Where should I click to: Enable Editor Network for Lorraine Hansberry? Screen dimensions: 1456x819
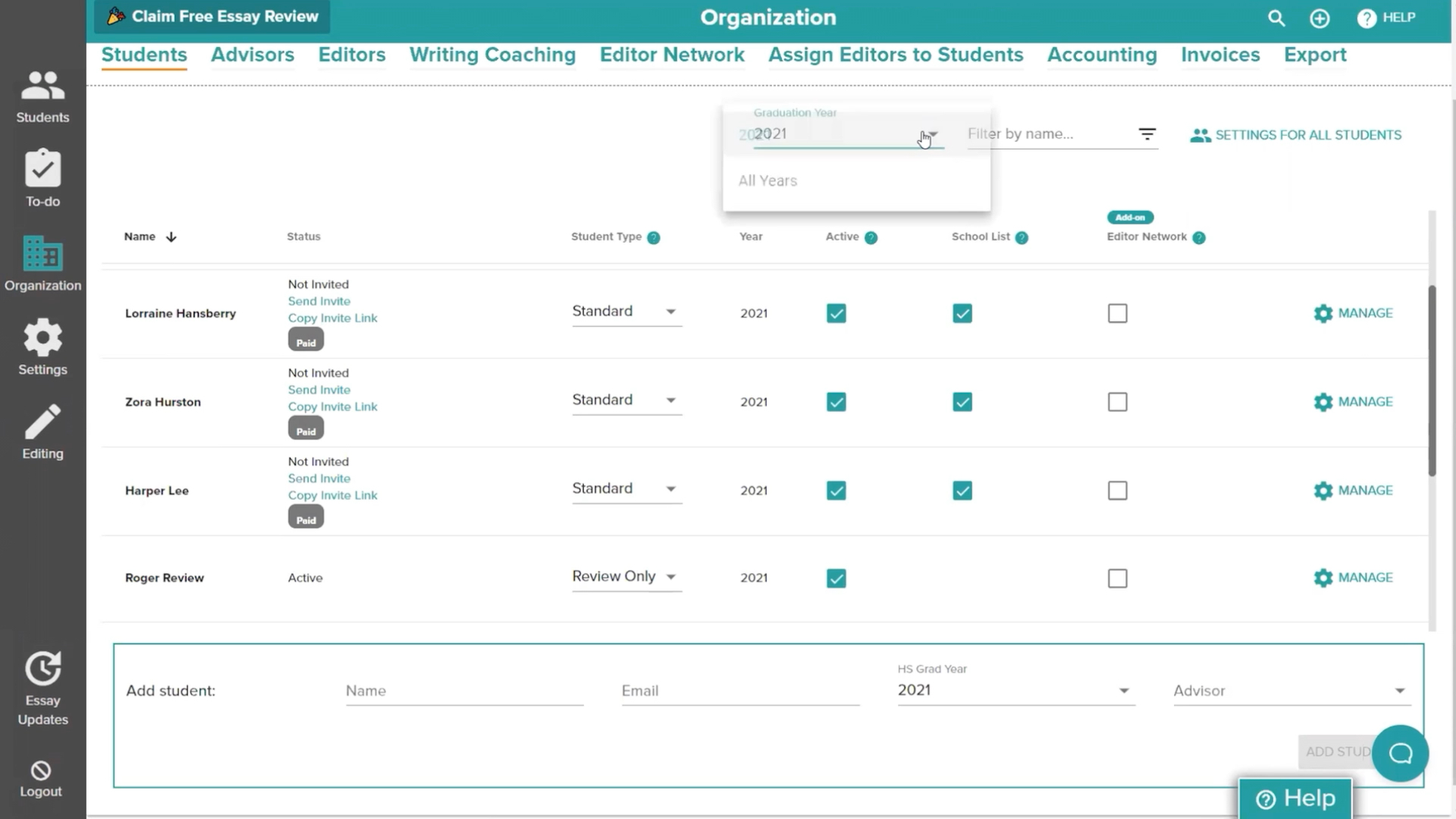coord(1117,313)
